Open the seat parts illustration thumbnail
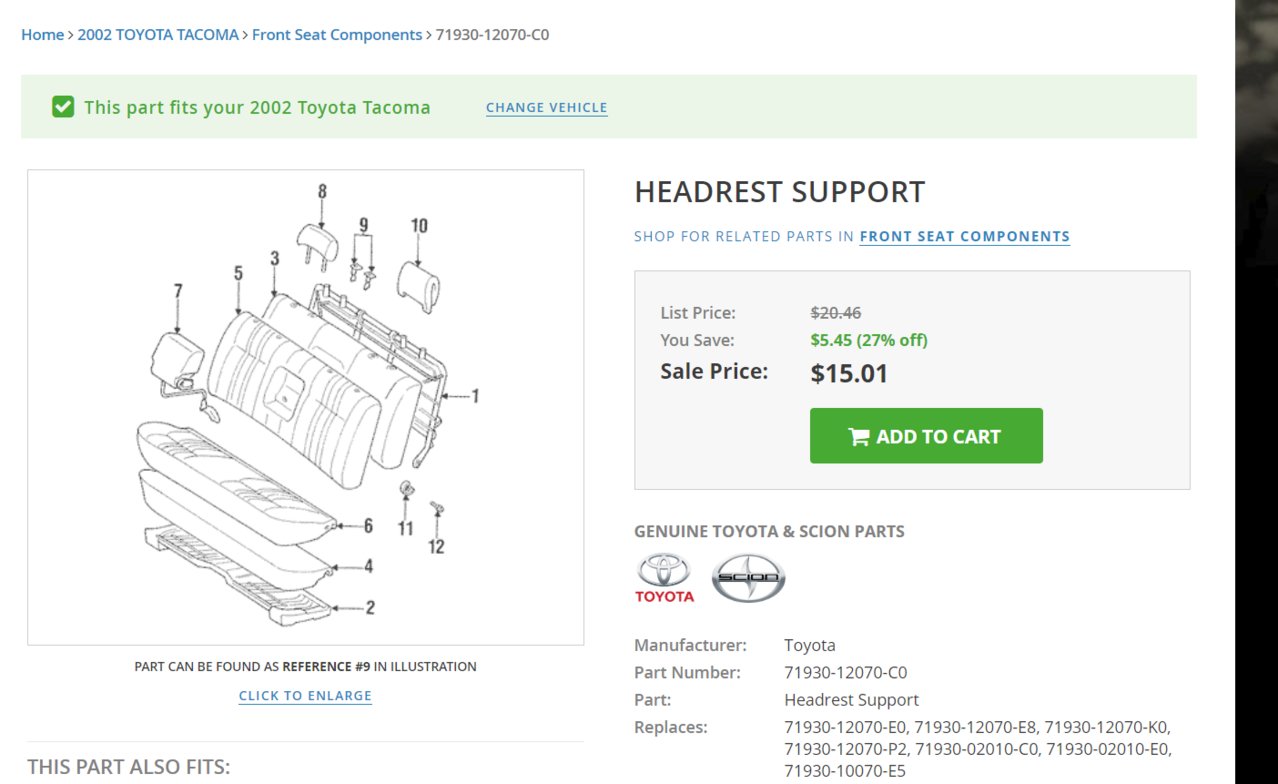This screenshot has width=1278, height=784. coord(305,407)
